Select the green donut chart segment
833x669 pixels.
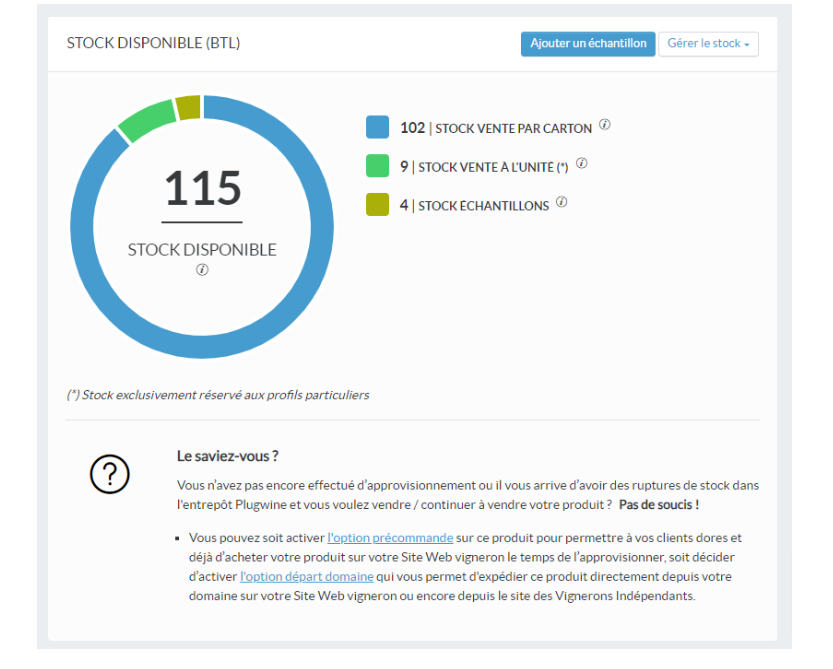[146, 118]
